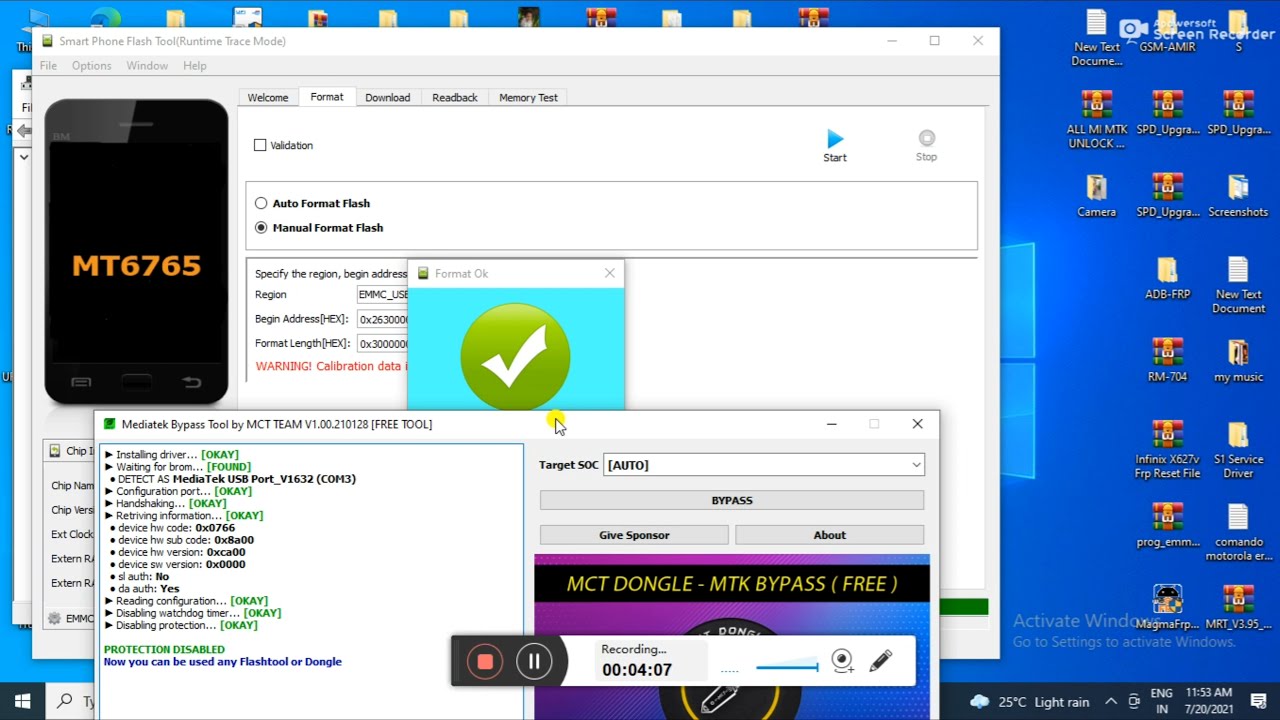Open the Windows Start menu
The width and height of the screenshot is (1280, 720).
22,701
